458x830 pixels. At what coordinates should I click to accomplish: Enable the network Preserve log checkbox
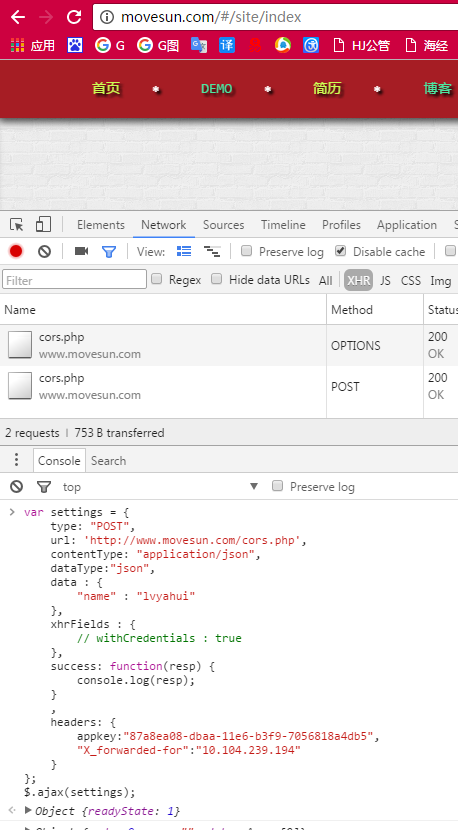pos(246,251)
